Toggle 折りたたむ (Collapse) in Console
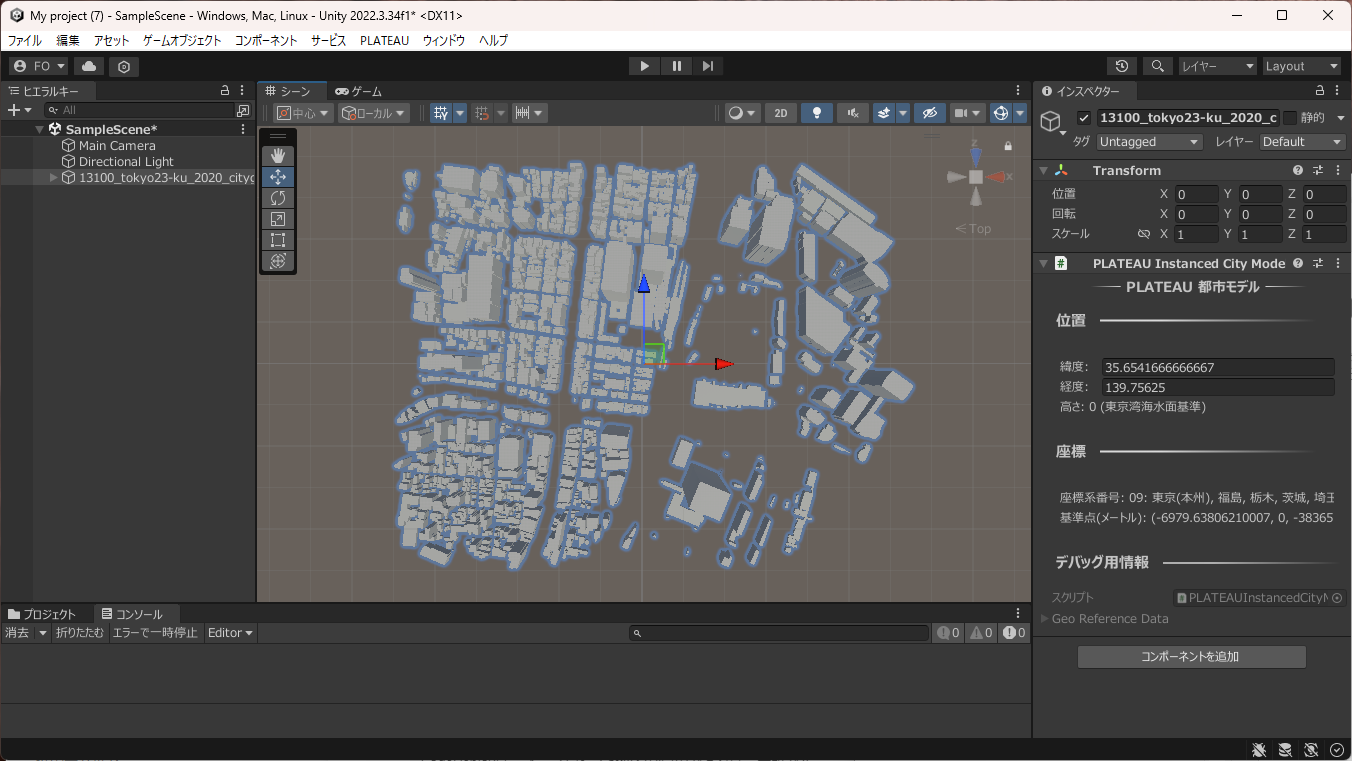 80,633
